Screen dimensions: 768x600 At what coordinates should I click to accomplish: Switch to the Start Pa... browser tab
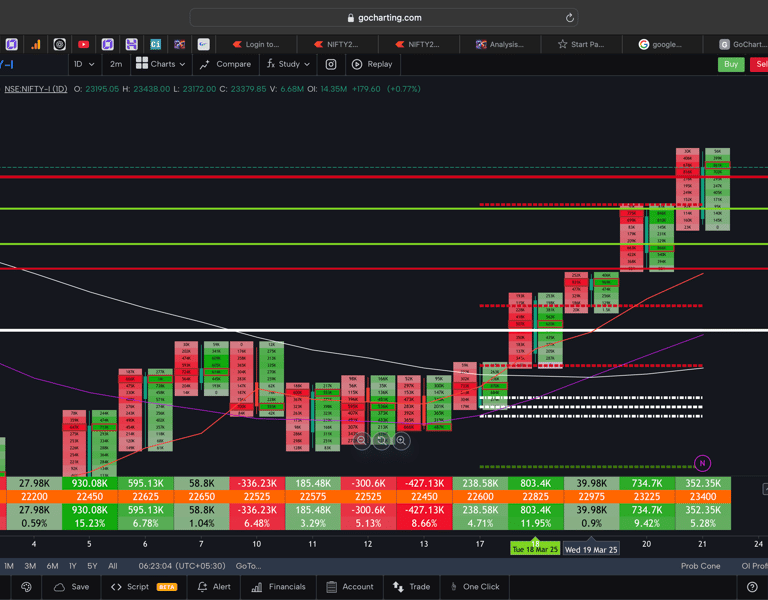[x=581, y=45]
